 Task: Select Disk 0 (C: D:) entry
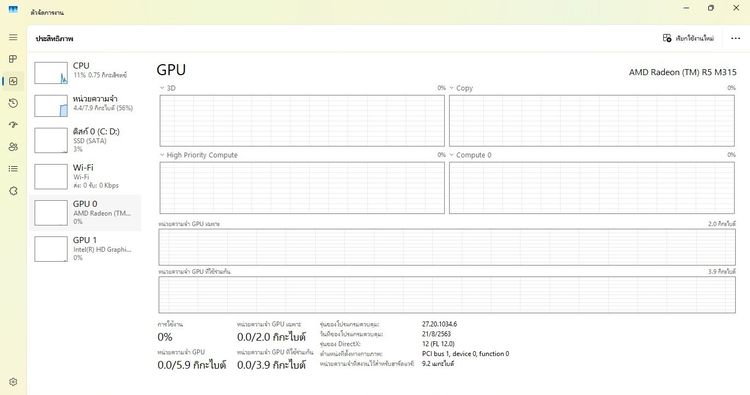85,140
